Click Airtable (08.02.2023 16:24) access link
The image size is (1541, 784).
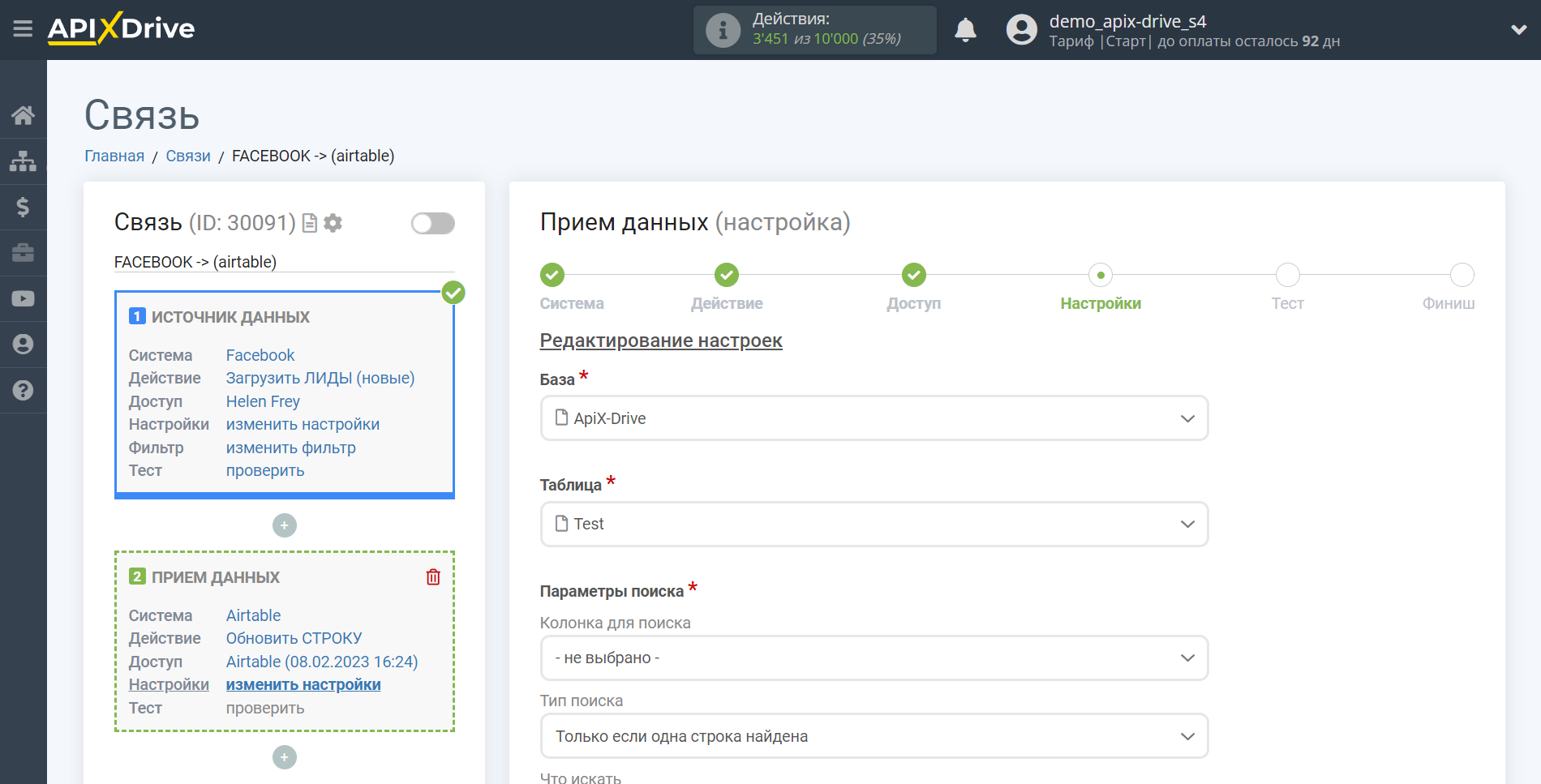(322, 662)
